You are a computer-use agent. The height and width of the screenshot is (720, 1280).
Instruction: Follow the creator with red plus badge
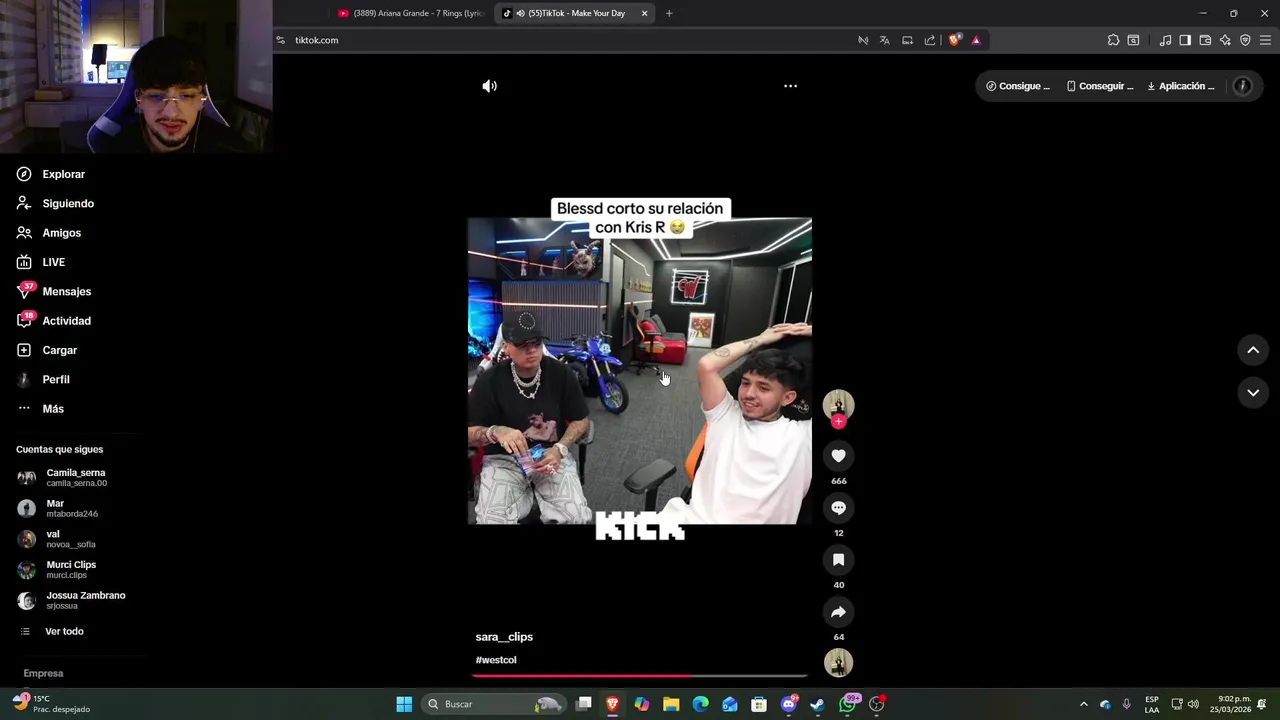pyautogui.click(x=838, y=422)
